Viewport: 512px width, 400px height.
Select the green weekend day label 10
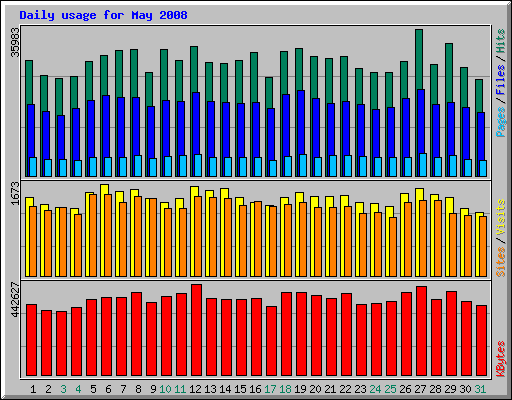click(x=165, y=389)
